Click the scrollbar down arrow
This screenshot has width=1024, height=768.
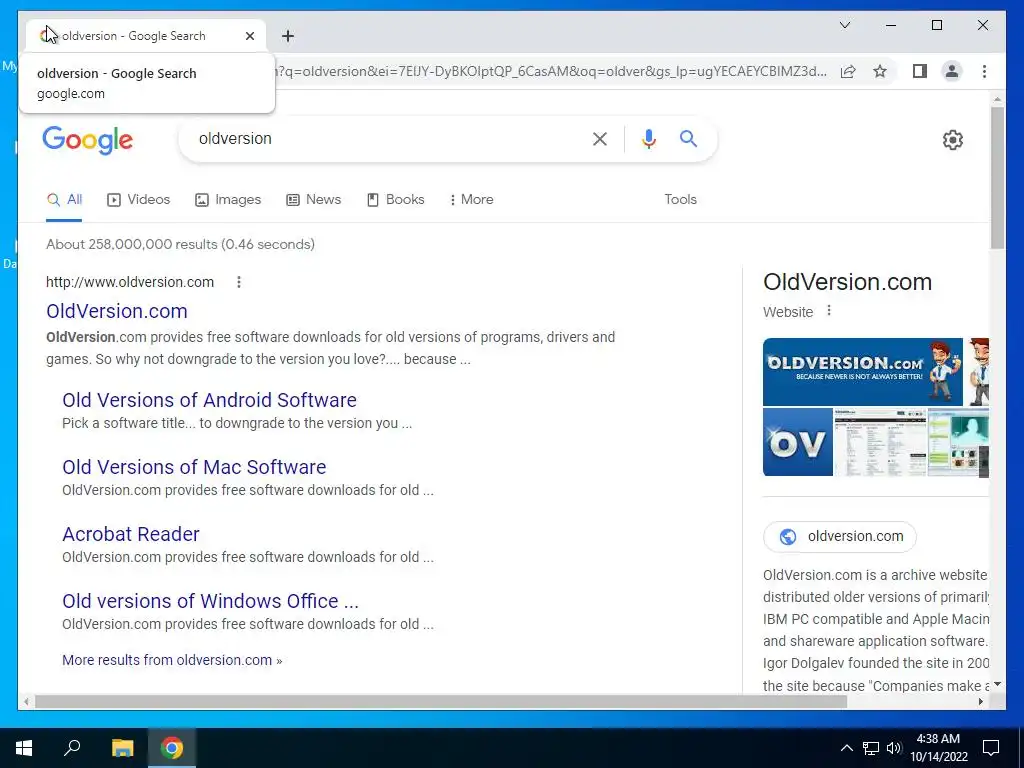pyautogui.click(x=997, y=684)
